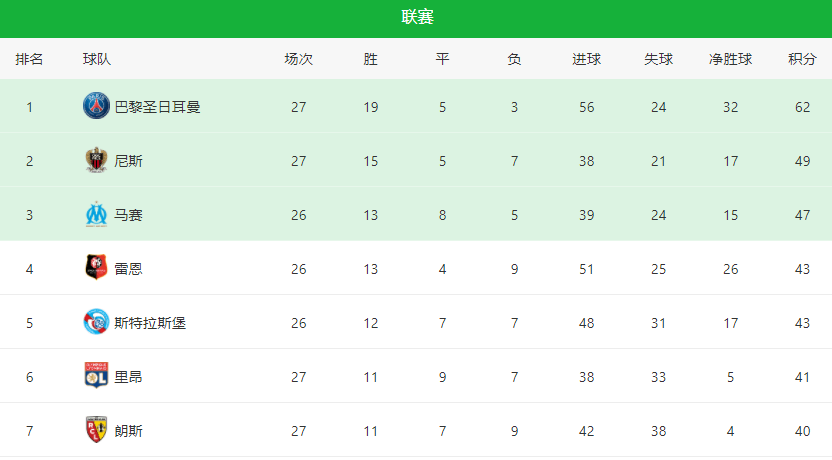Click the Lyon OL club logo
Viewport: 832px width, 460px height.
pyautogui.click(x=96, y=376)
